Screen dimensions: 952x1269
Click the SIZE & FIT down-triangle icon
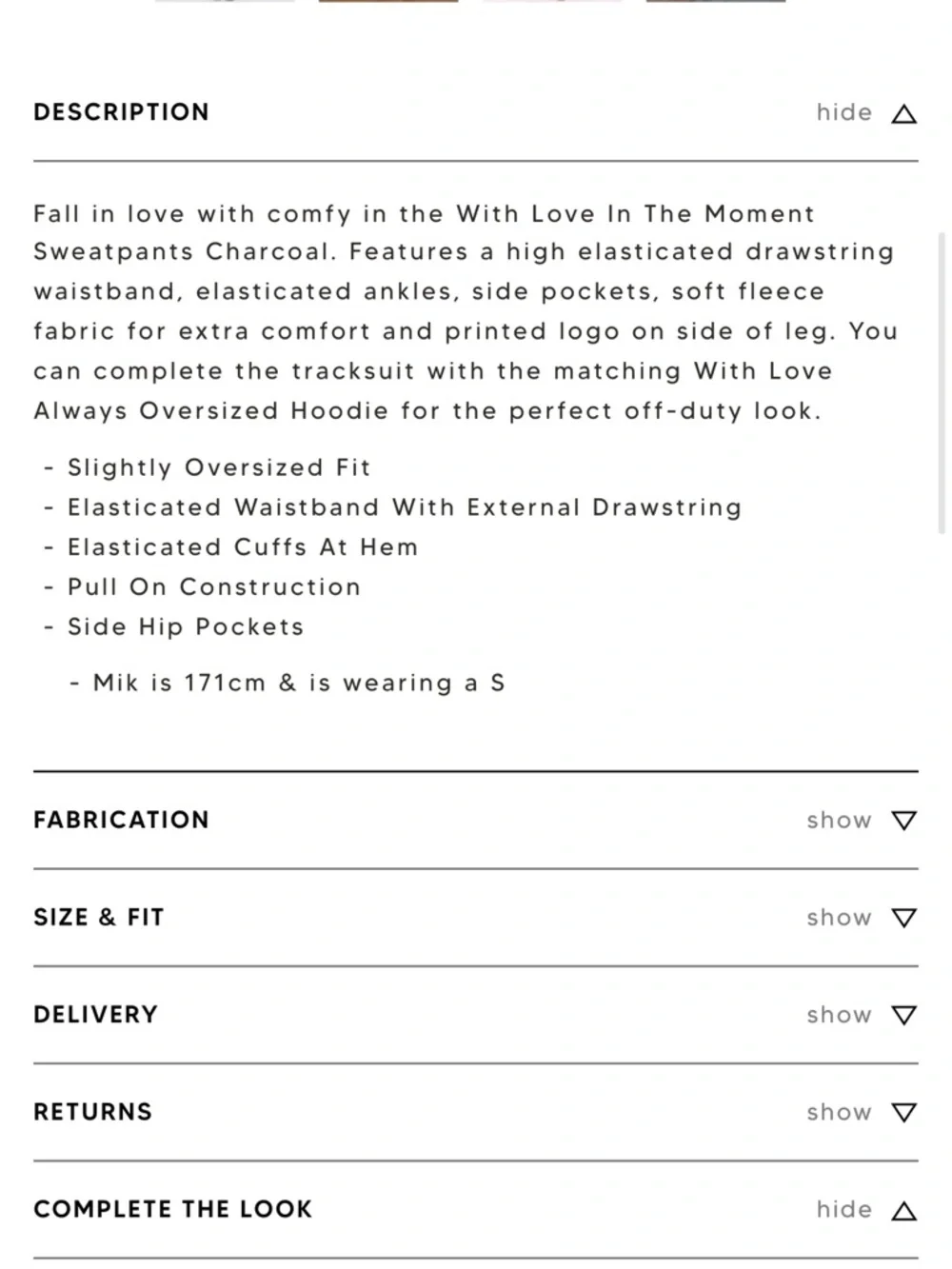[903, 918]
